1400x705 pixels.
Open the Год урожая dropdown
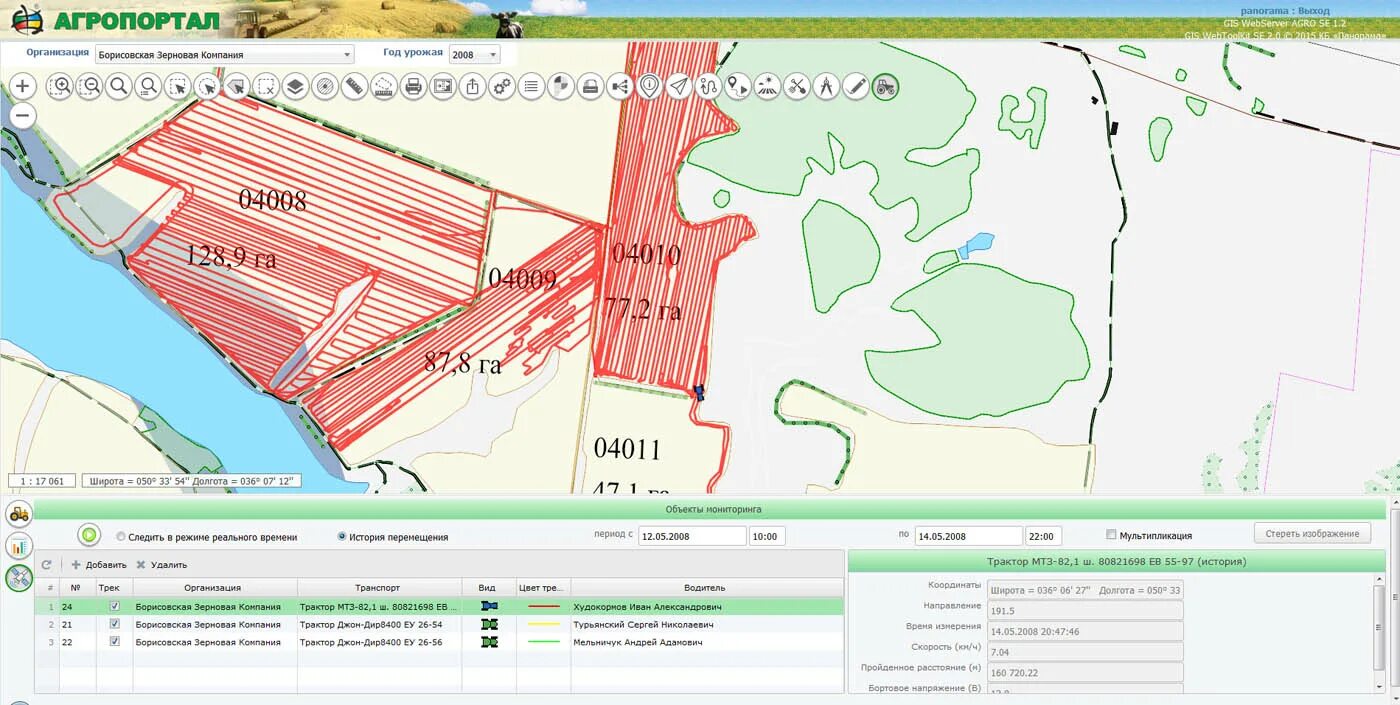474,55
